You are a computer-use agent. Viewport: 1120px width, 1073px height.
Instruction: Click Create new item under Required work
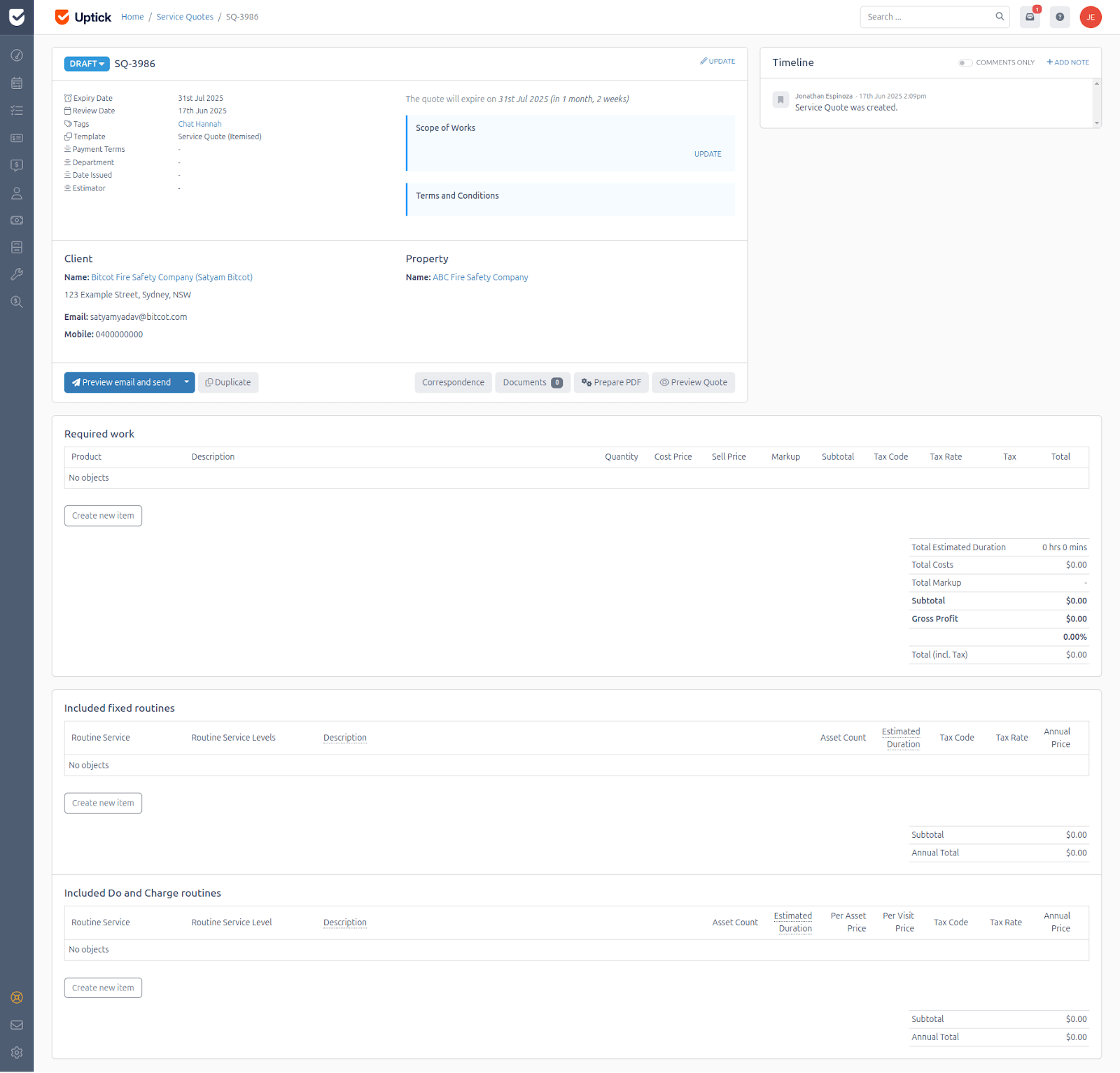coord(102,515)
